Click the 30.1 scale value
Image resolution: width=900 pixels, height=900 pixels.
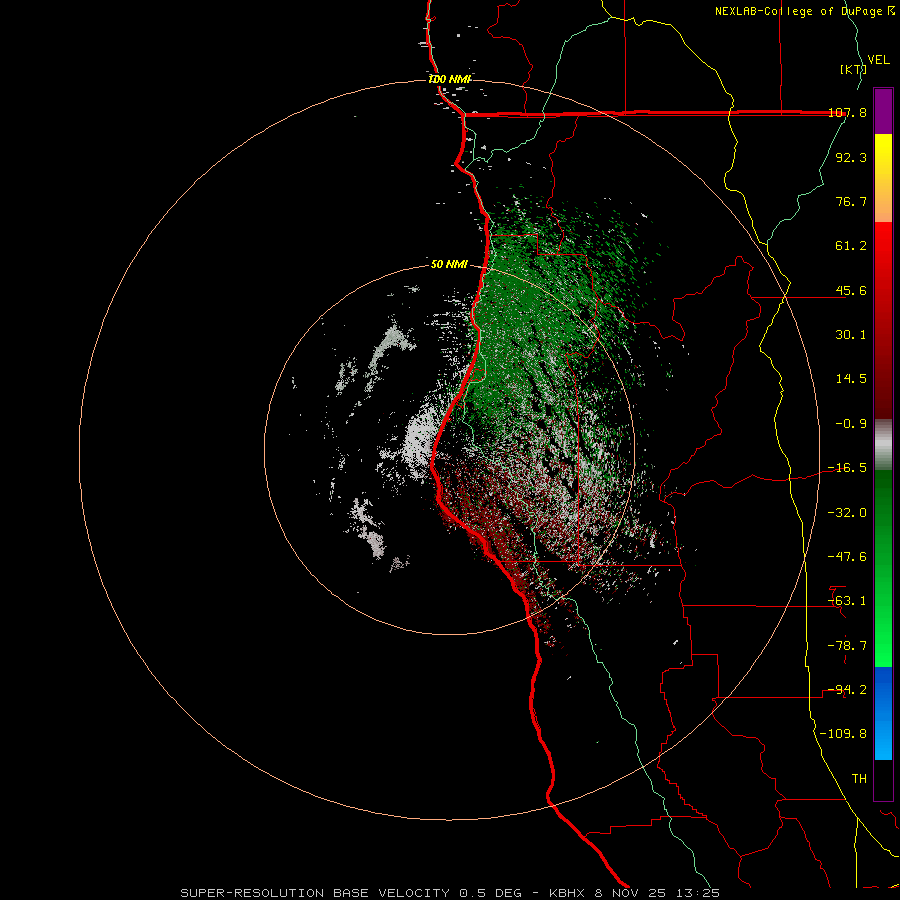click(851, 335)
